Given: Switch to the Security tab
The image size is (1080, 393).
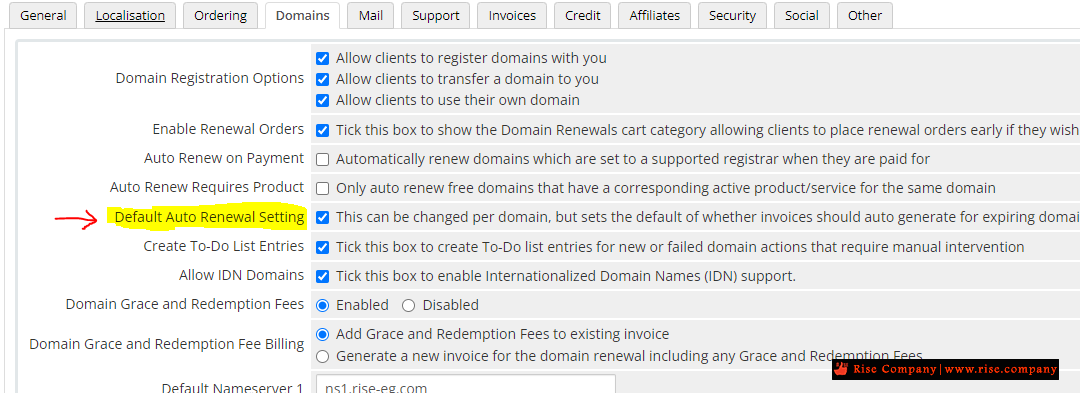Looking at the screenshot, I should pyautogui.click(x=732, y=15).
